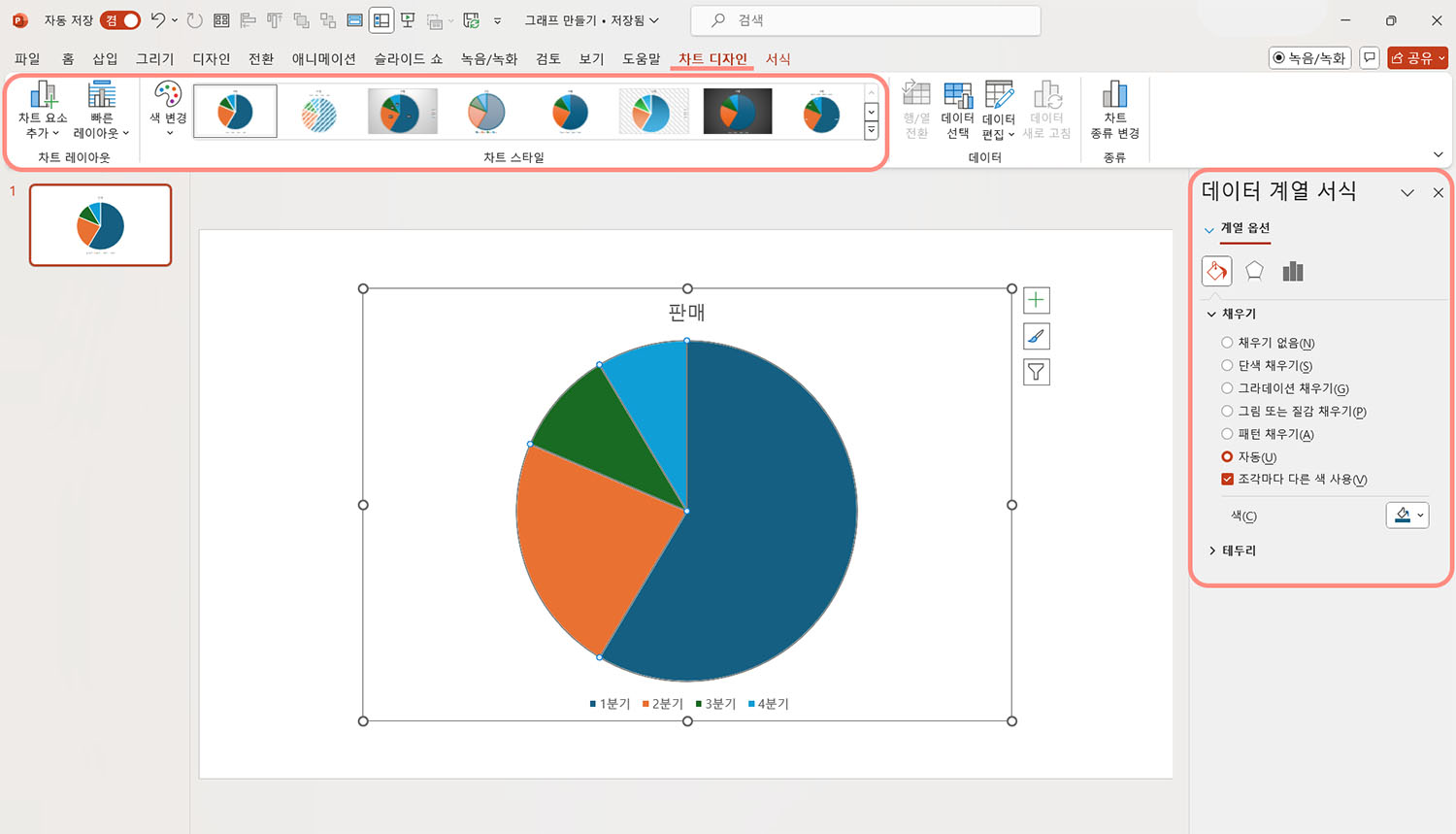This screenshot has width=1456, height=834.
Task: Select the striped pattern chart style thumbnail
Action: [x=318, y=111]
